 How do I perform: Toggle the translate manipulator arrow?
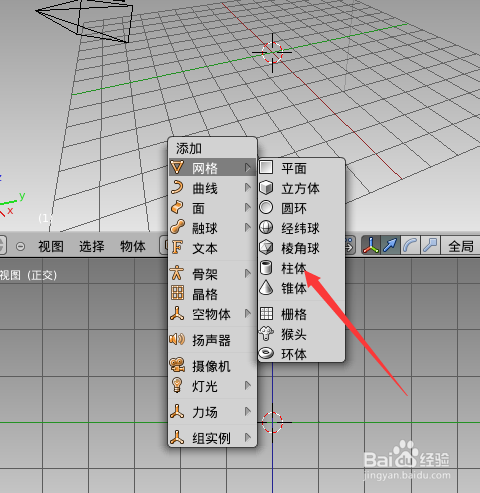coord(390,246)
